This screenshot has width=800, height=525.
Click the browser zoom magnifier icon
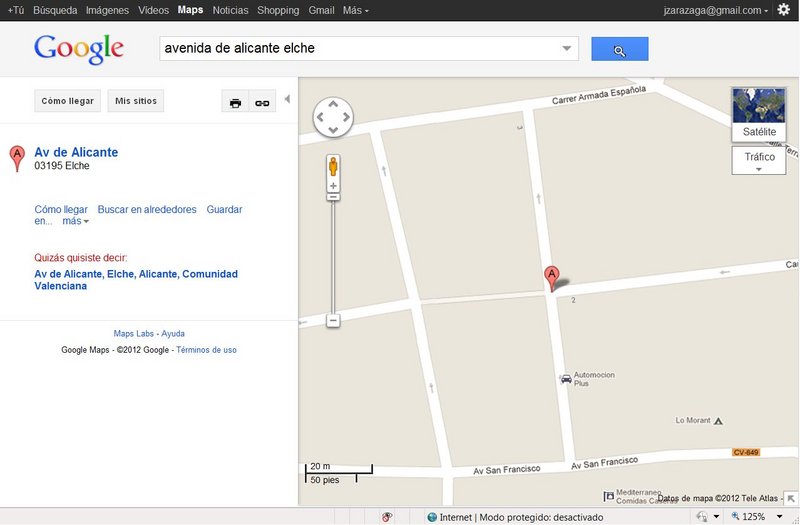[735, 516]
